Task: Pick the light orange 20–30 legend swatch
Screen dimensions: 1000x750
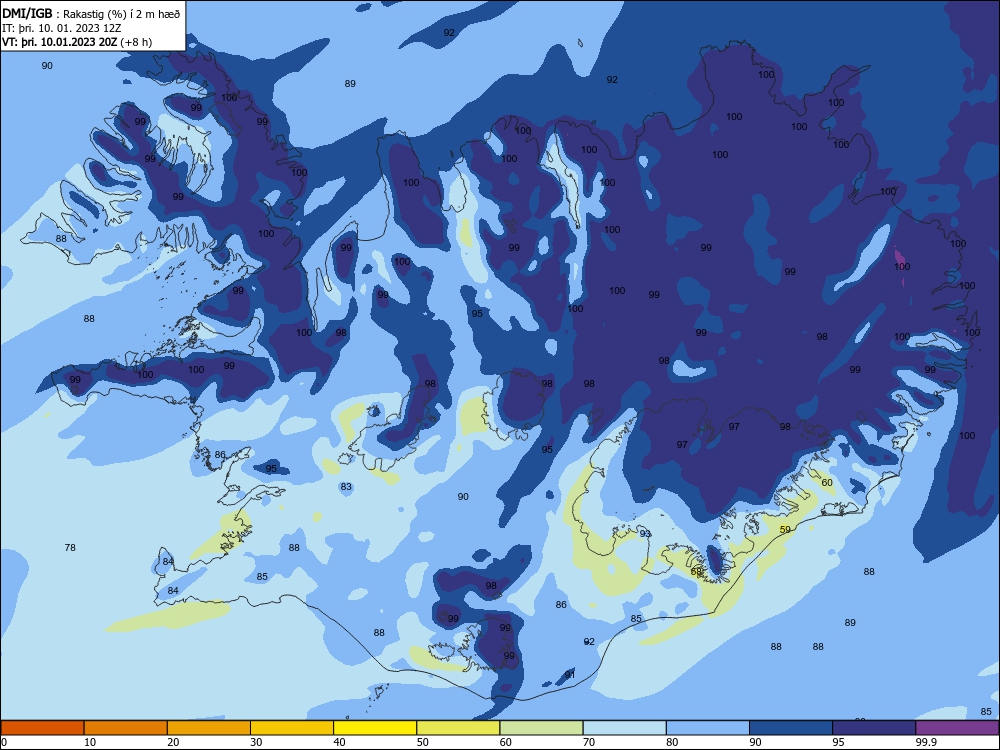Action: point(209,728)
